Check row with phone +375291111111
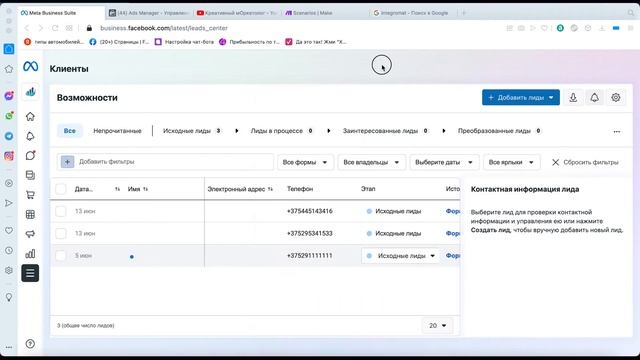Viewport: 640px width, 360px height. [x=61, y=256]
